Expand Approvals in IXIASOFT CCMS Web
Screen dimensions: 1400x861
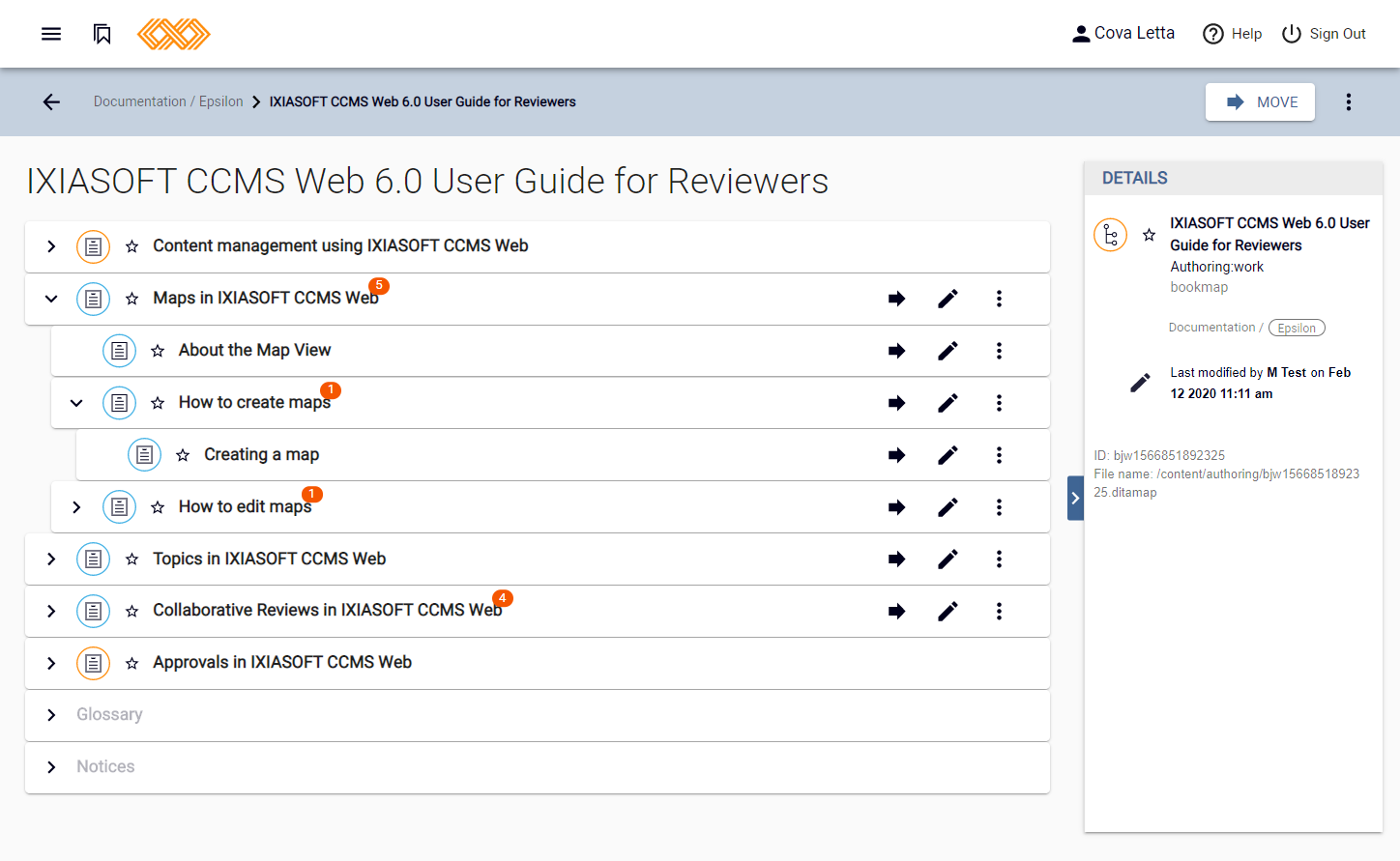pyautogui.click(x=51, y=664)
